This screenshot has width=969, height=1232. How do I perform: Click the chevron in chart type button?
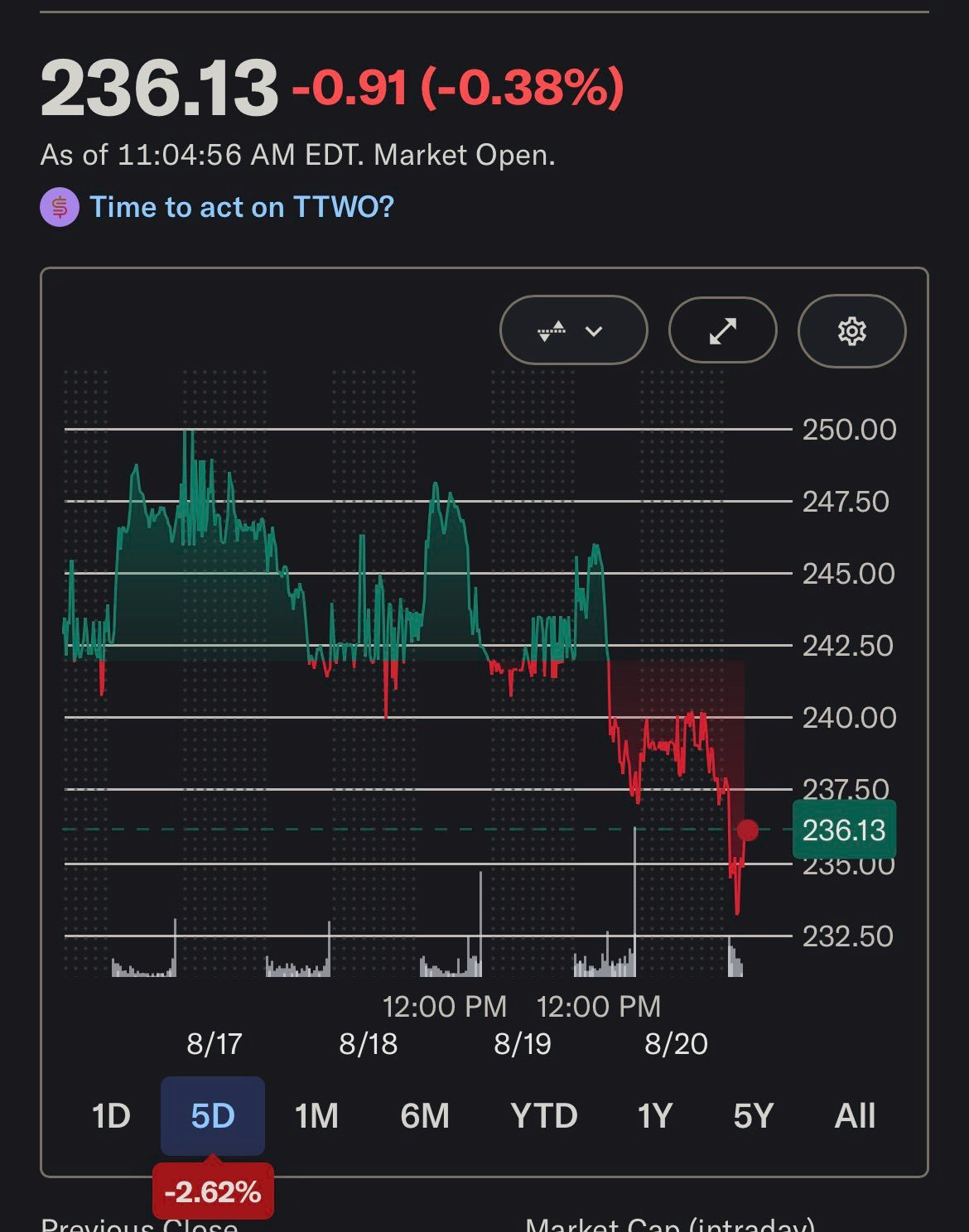pos(594,331)
